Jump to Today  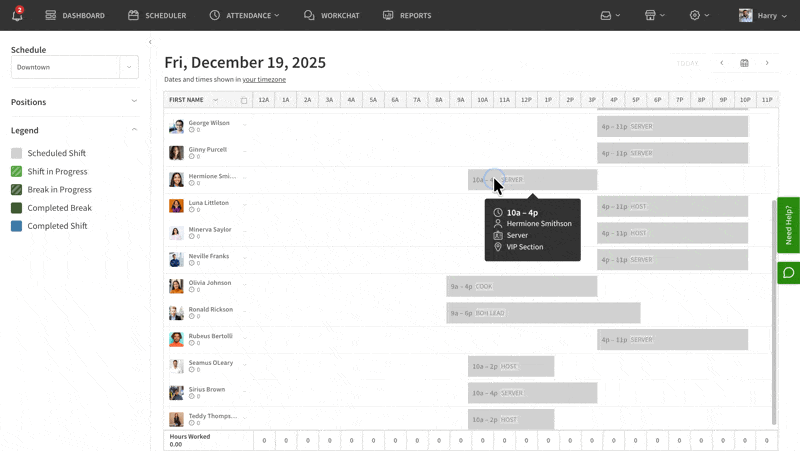(x=687, y=63)
